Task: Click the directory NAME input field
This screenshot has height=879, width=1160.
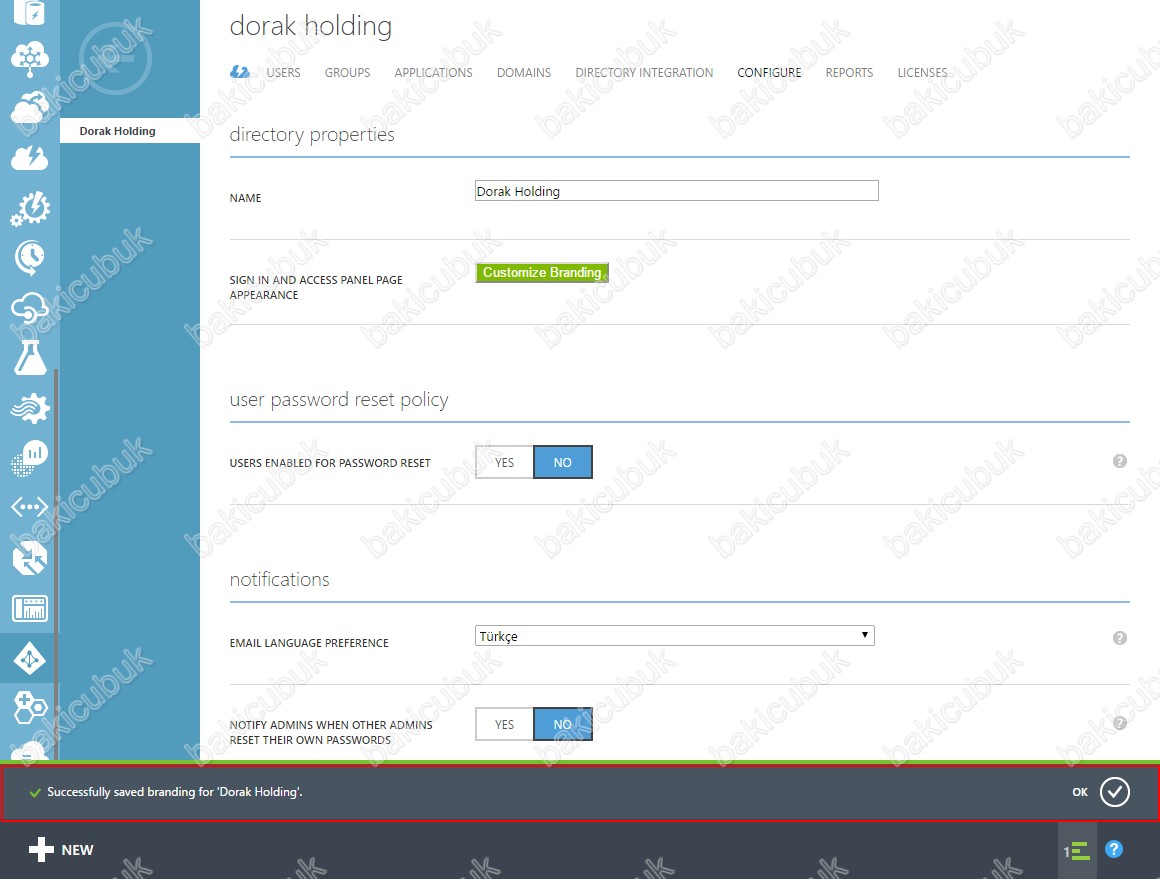Action: 676,191
